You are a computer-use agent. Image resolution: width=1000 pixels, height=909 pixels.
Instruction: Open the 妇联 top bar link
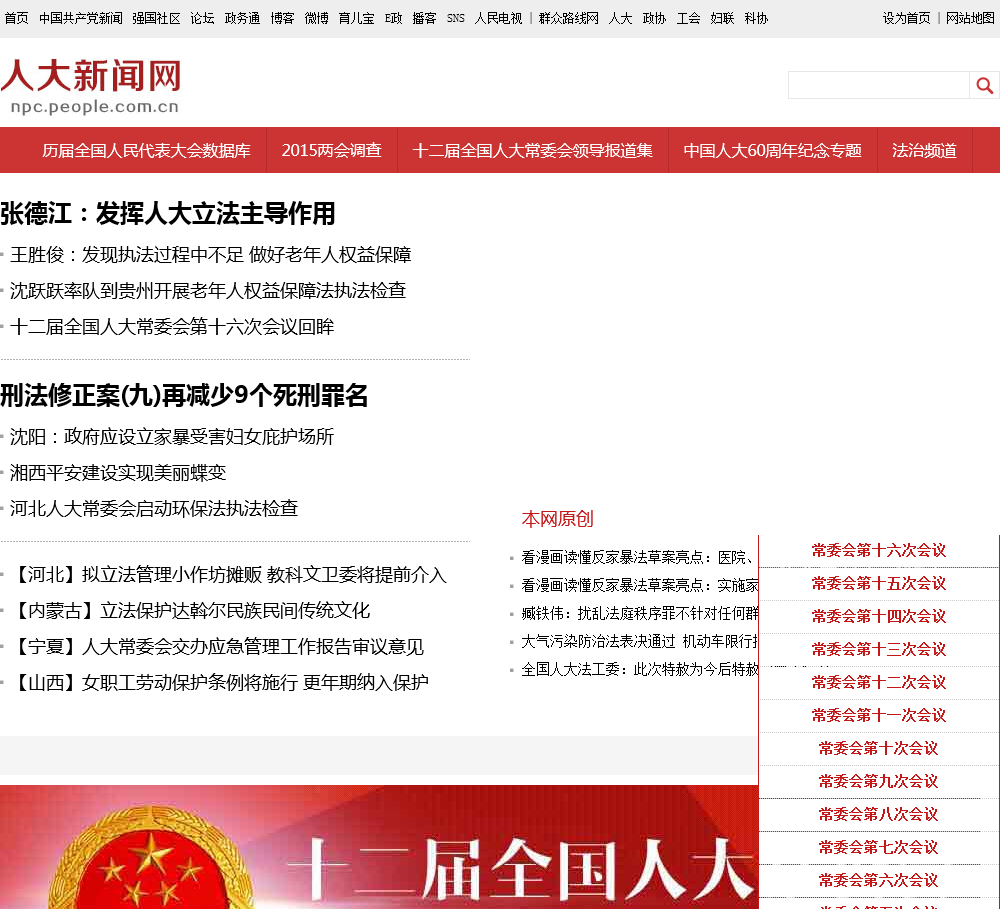pos(722,18)
